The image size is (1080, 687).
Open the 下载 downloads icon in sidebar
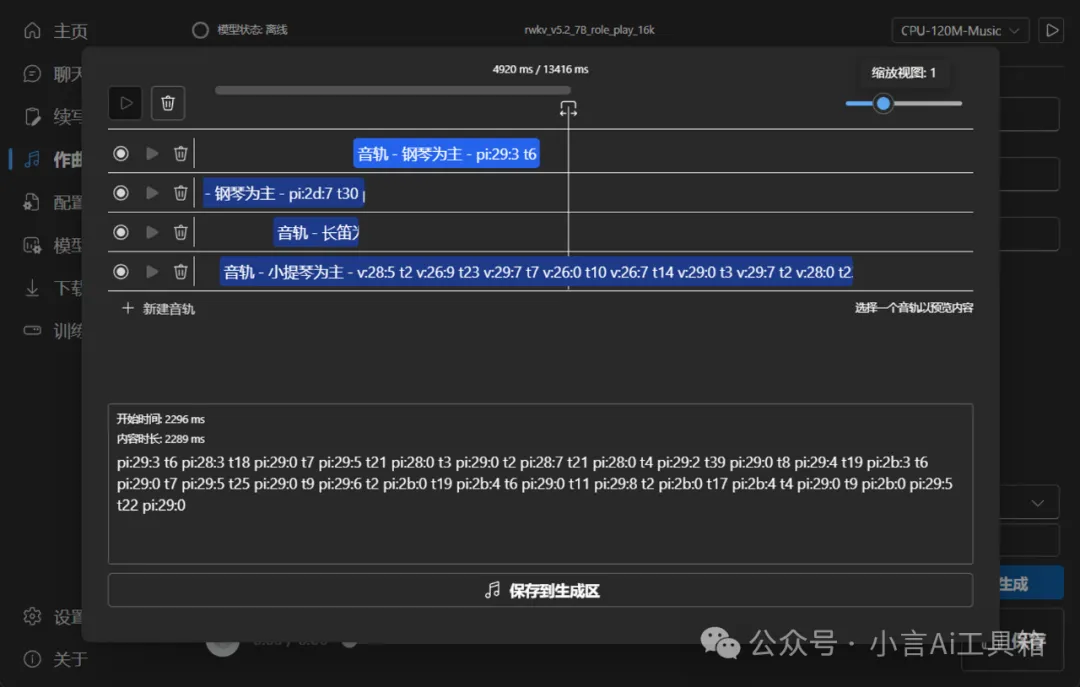pos(32,287)
